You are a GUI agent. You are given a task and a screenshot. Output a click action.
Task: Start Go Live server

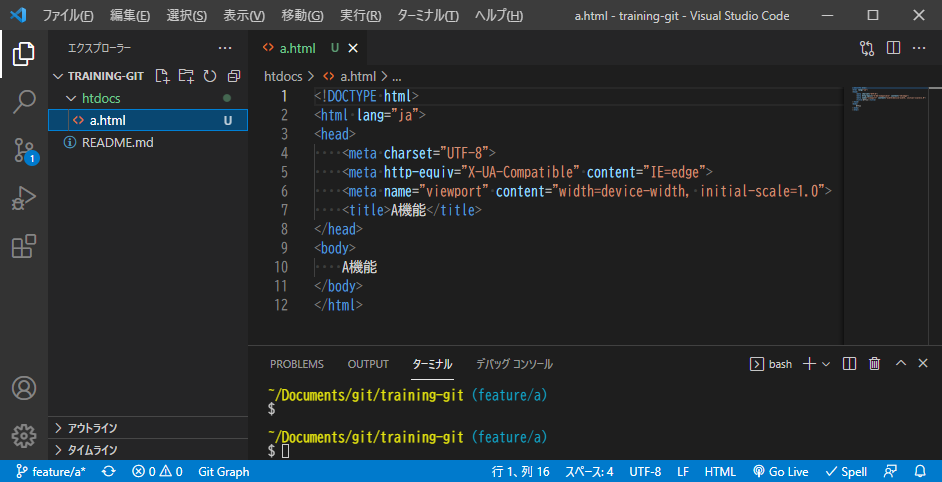[x=780, y=472]
